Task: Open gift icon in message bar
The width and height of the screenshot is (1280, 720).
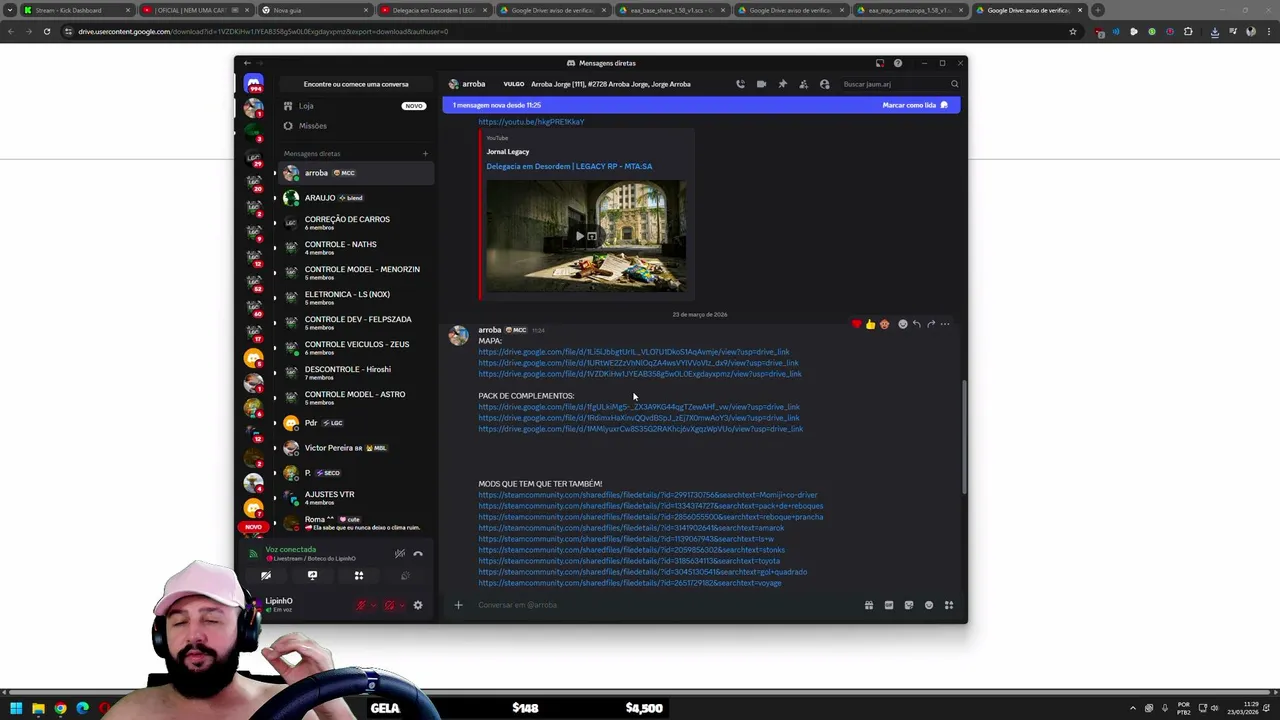Action: (868, 605)
